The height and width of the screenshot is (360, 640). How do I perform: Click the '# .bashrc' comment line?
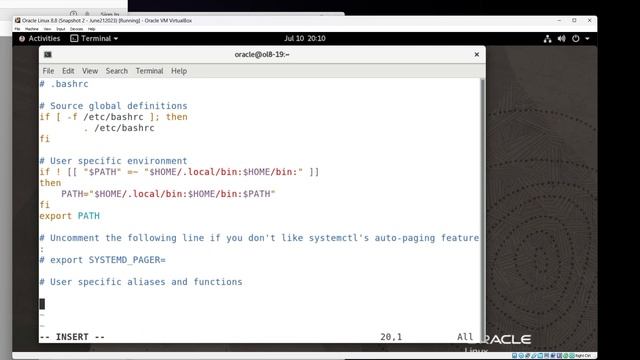pos(64,84)
